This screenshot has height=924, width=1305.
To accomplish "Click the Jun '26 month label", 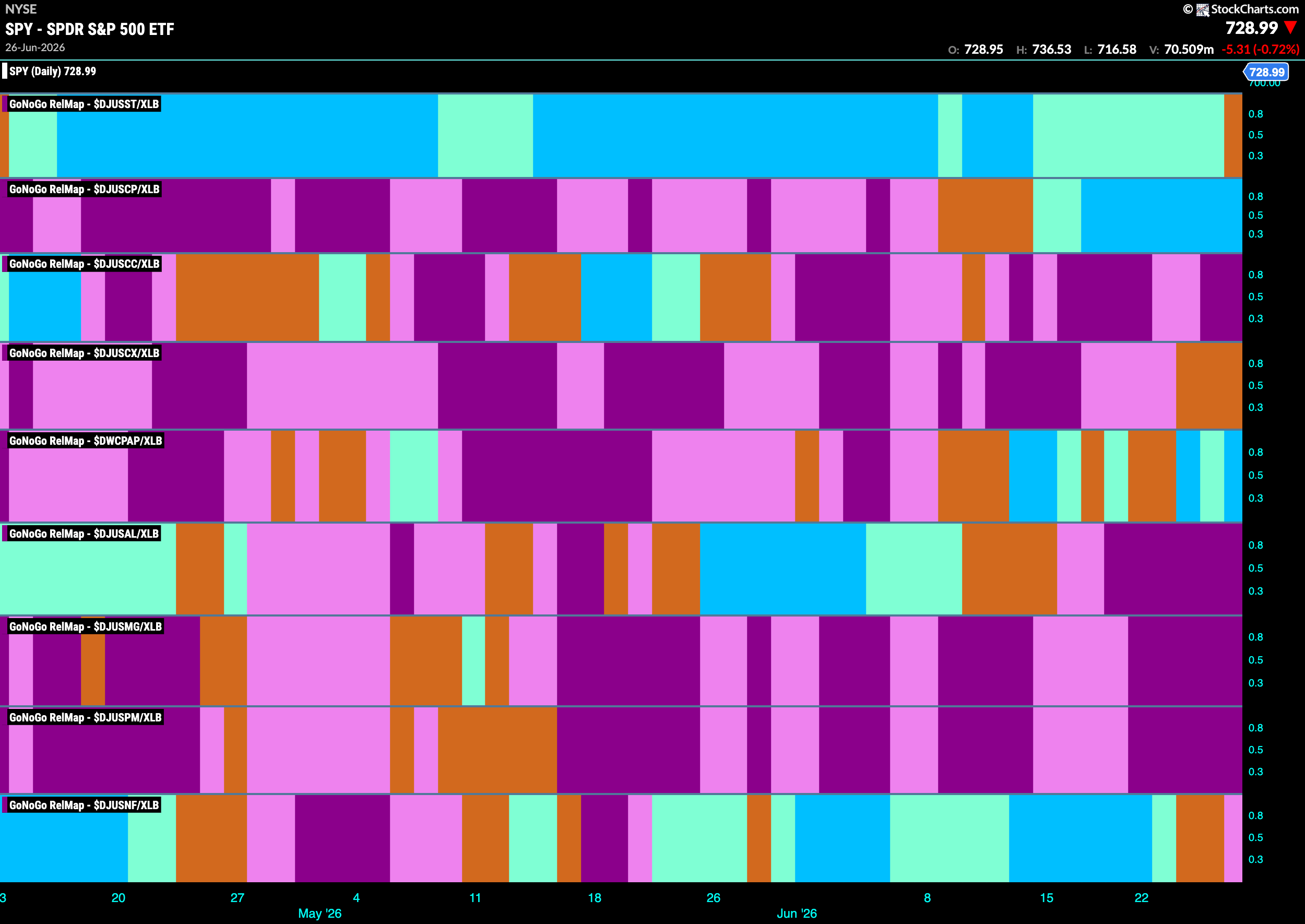I will coord(797,913).
